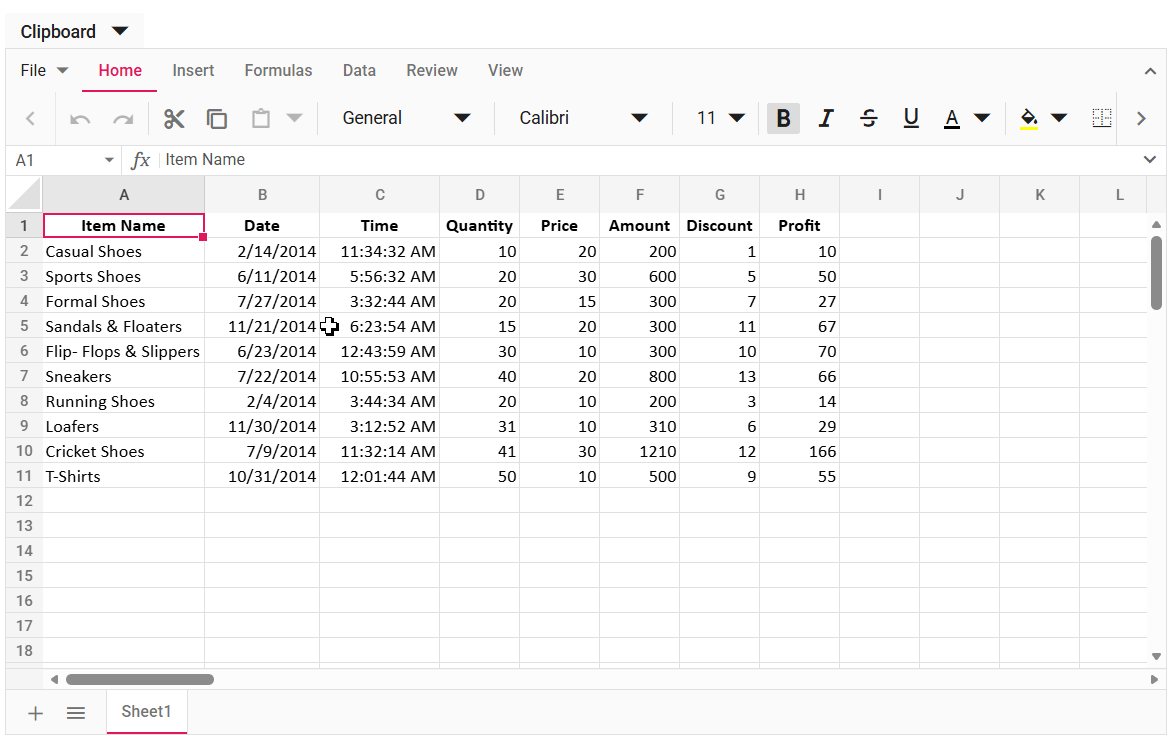Toggle Underline formatting
The height and width of the screenshot is (743, 1174).
click(x=911, y=119)
